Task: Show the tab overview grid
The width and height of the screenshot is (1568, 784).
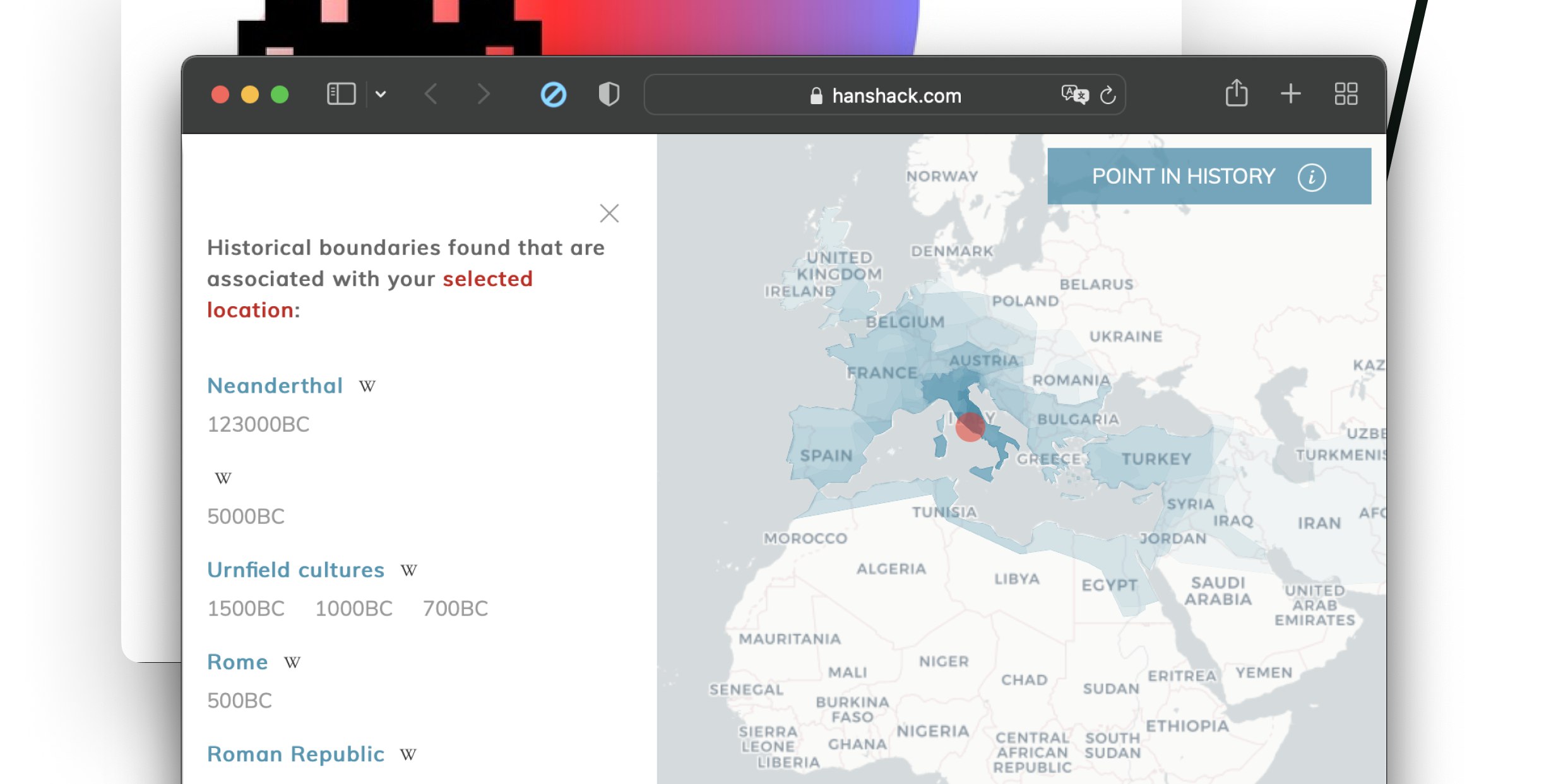Action: 1346,94
